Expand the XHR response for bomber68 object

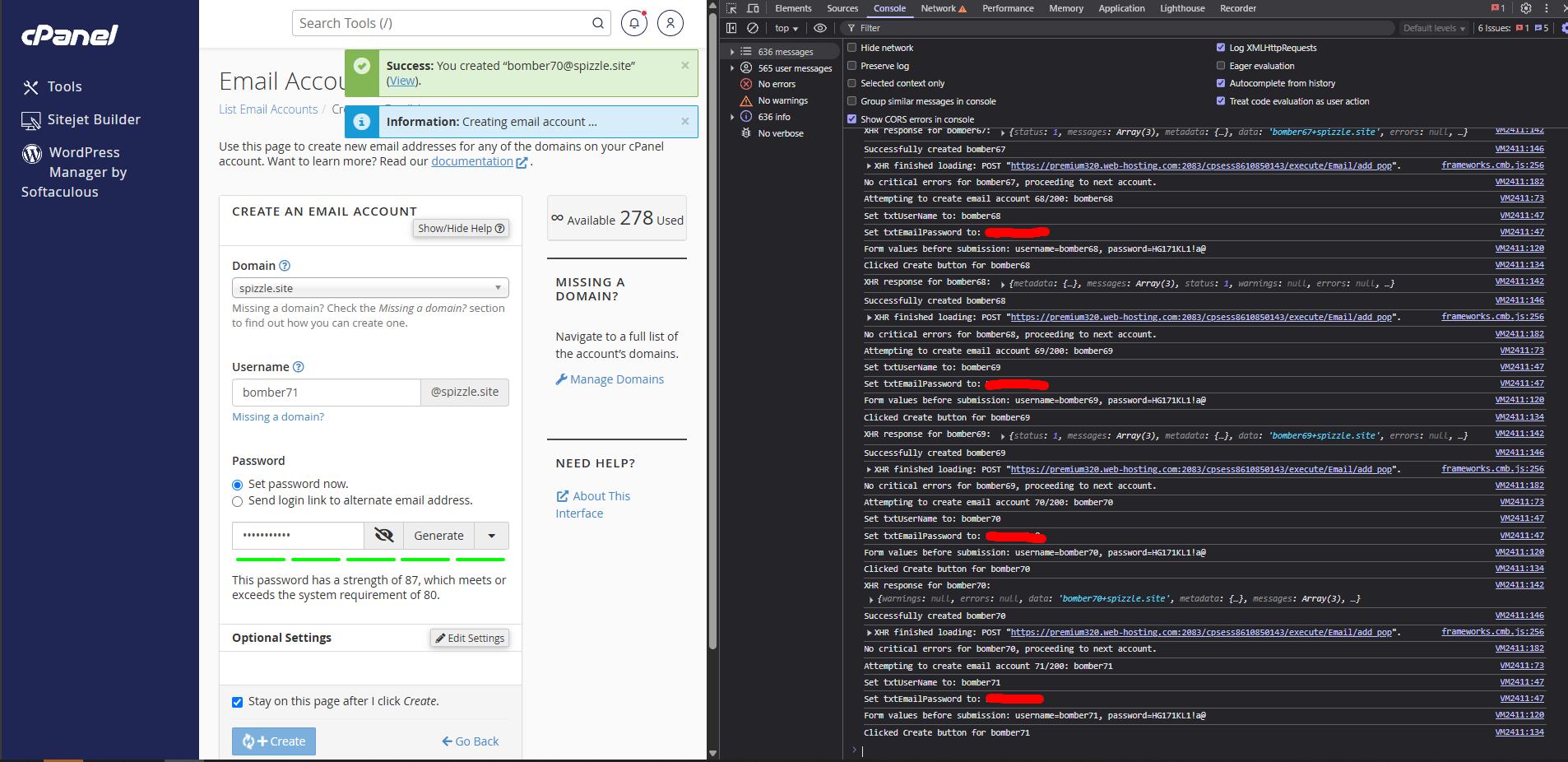click(1003, 283)
